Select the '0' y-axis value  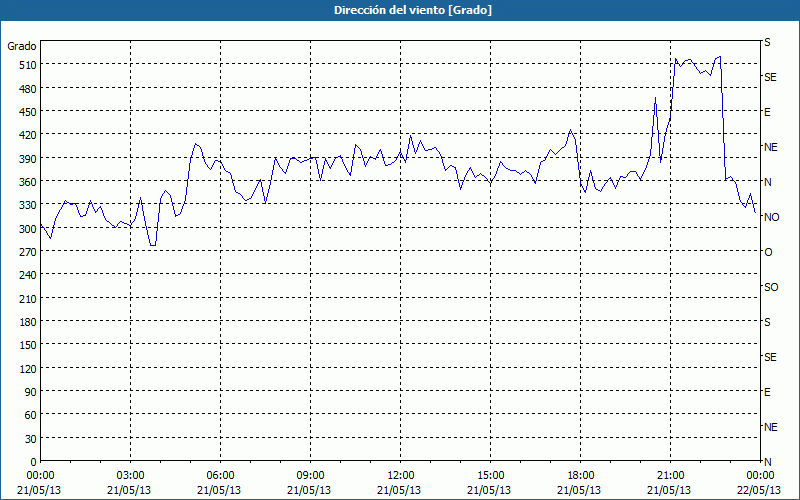[x=34, y=462]
